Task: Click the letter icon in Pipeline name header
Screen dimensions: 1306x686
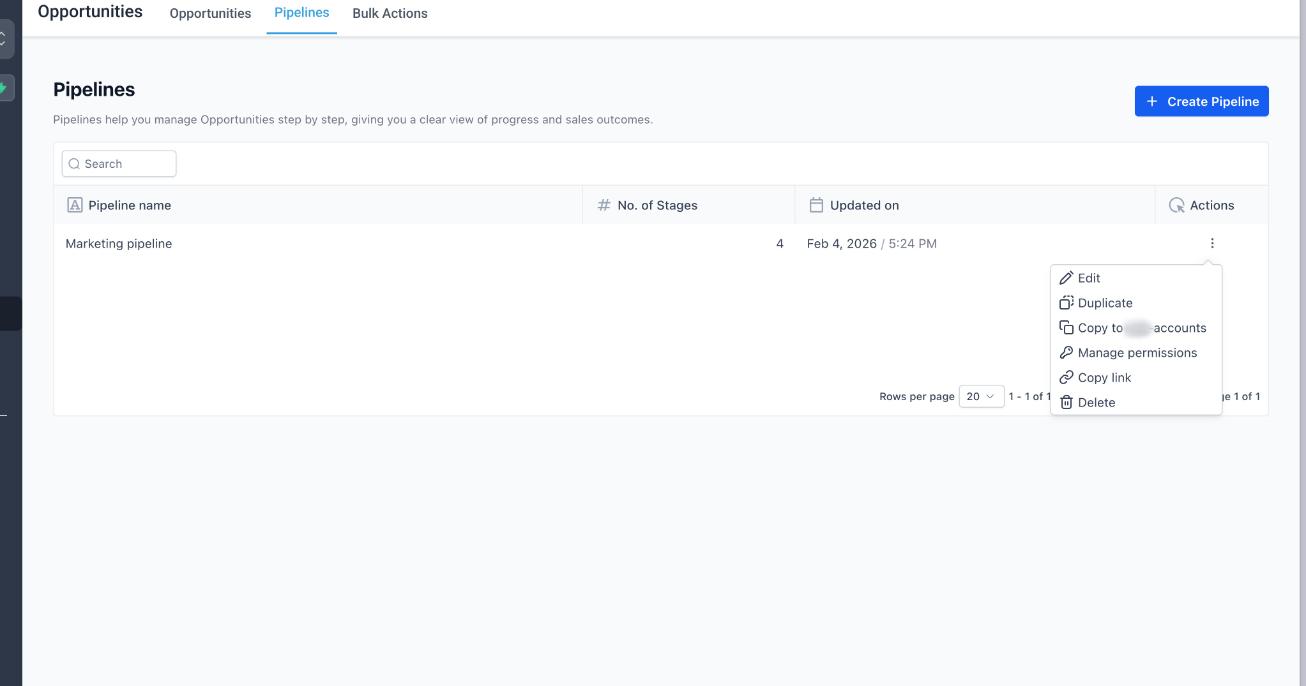Action: [75, 204]
